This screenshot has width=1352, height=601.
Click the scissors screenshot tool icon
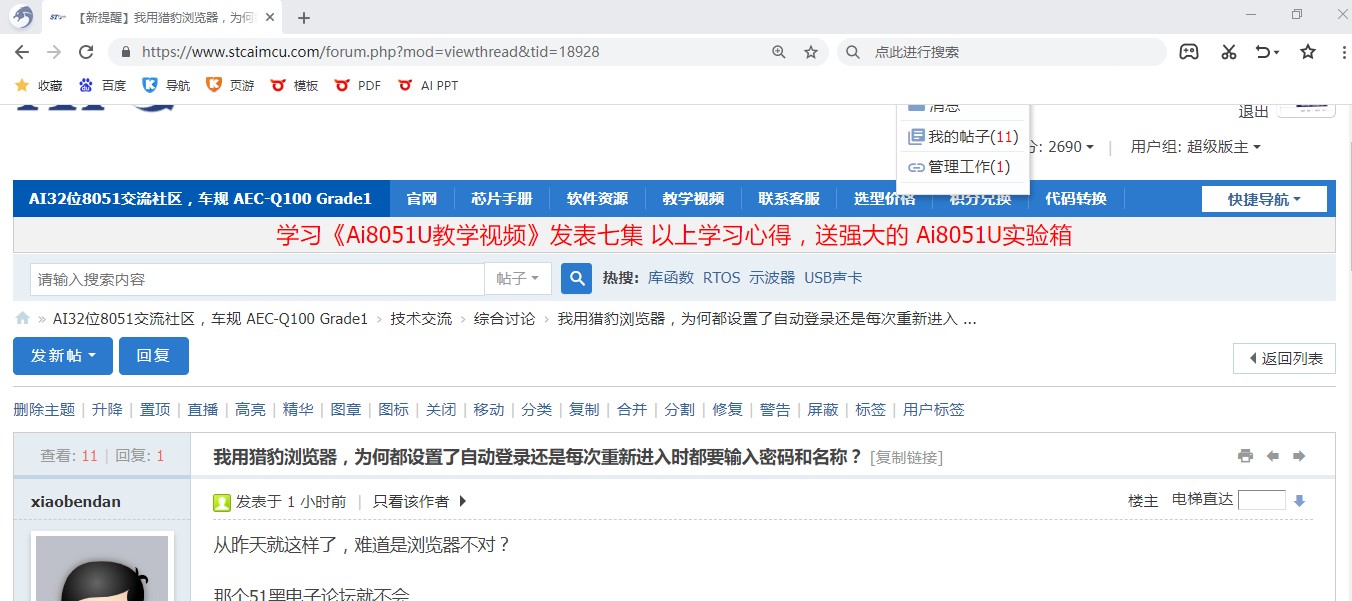1229,52
